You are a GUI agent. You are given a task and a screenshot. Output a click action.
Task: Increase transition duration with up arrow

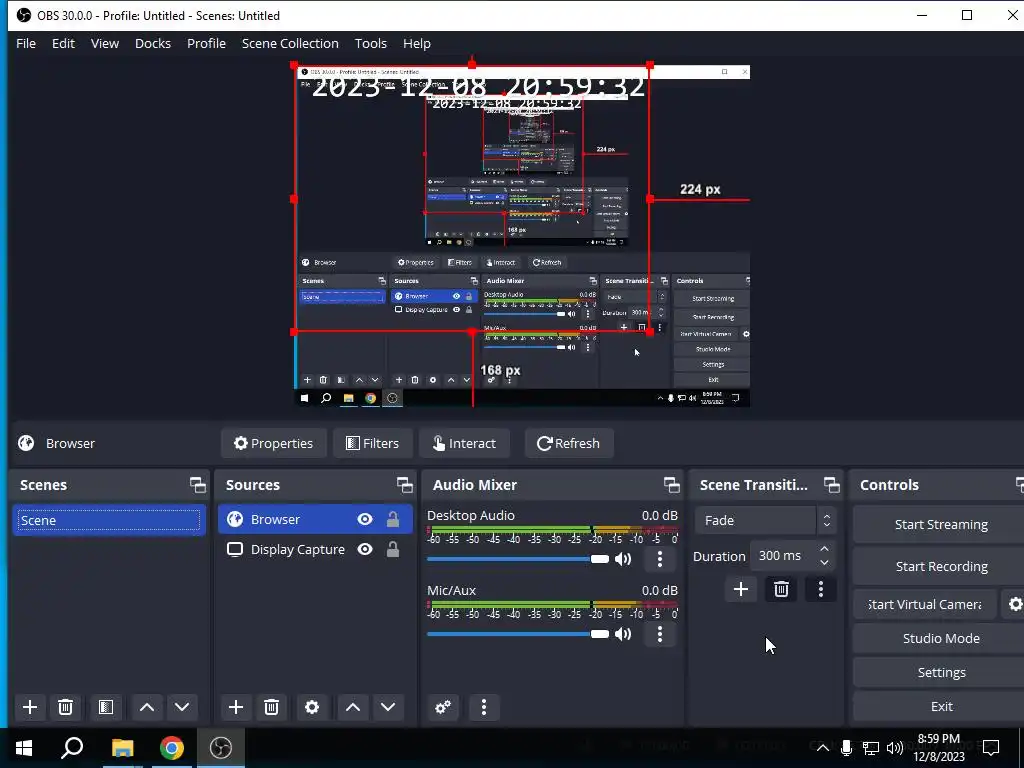click(x=824, y=549)
